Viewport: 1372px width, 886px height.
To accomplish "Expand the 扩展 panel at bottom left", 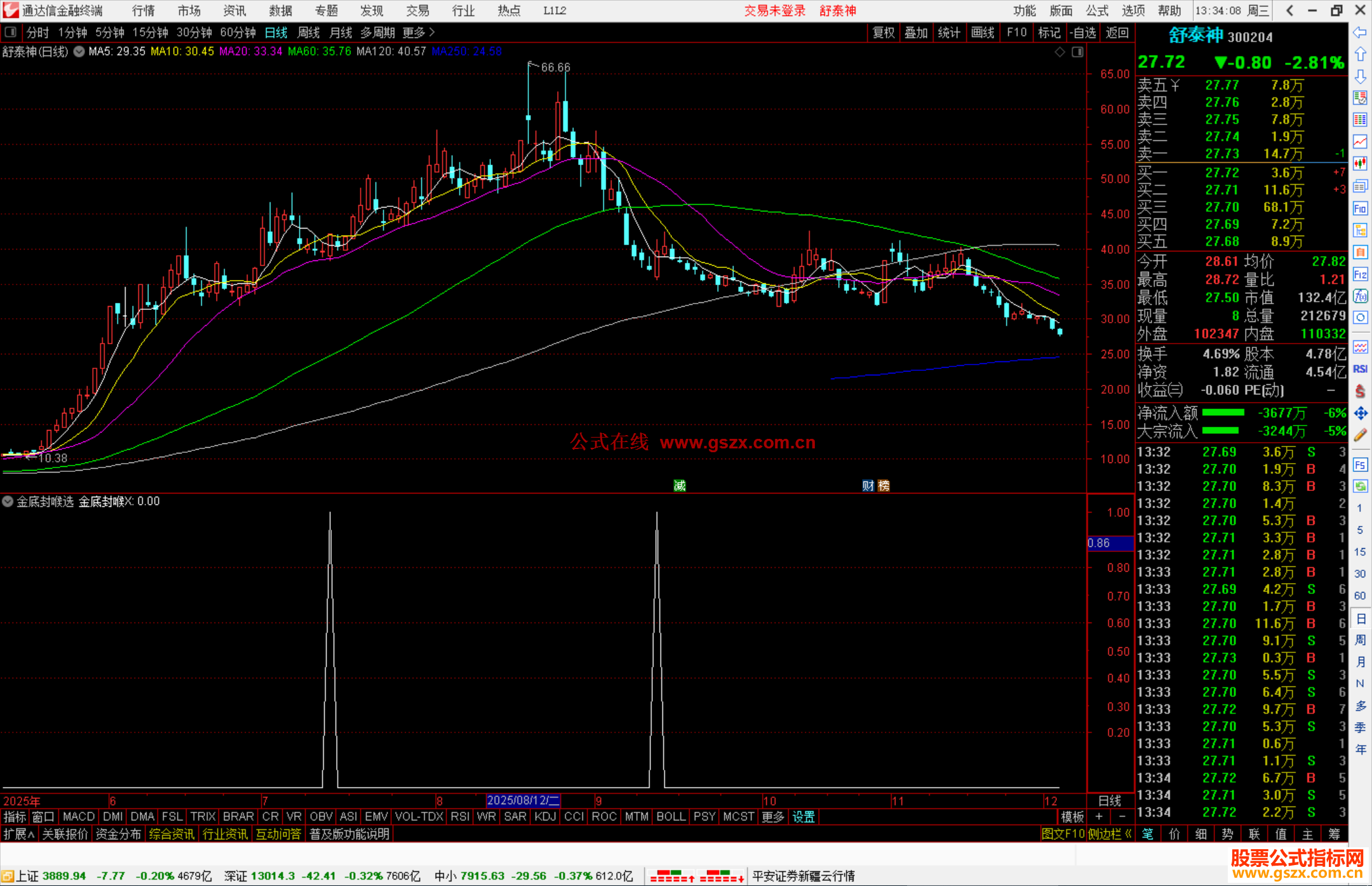I will tap(18, 834).
